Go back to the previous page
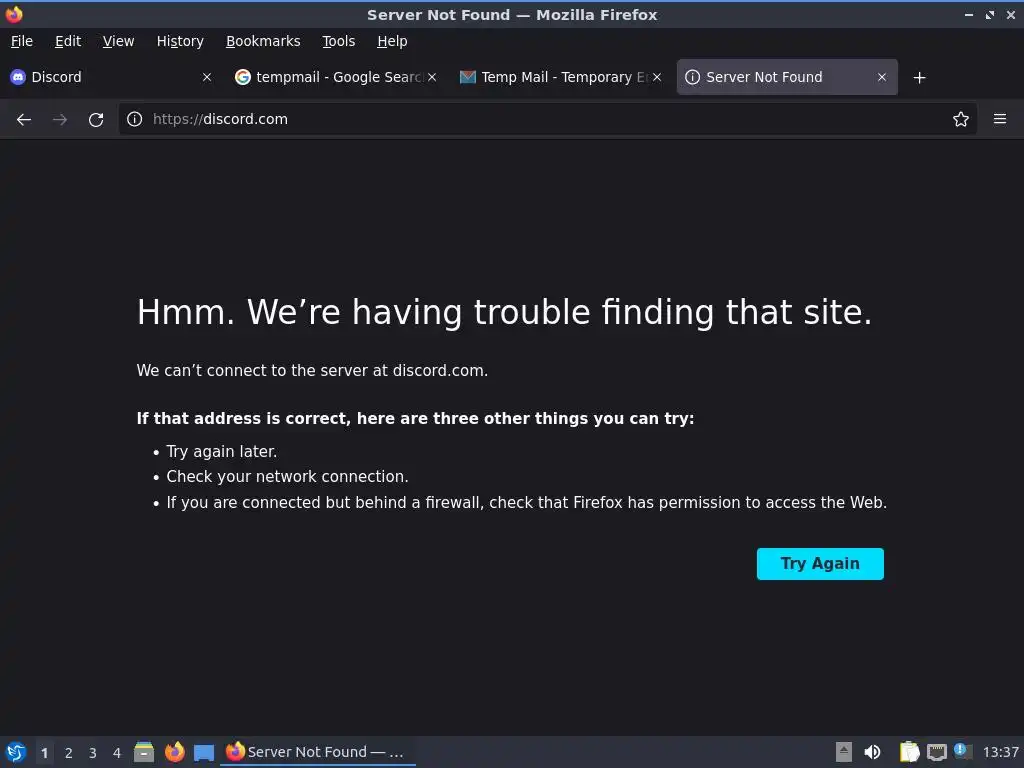The height and width of the screenshot is (768, 1024). pos(24,120)
